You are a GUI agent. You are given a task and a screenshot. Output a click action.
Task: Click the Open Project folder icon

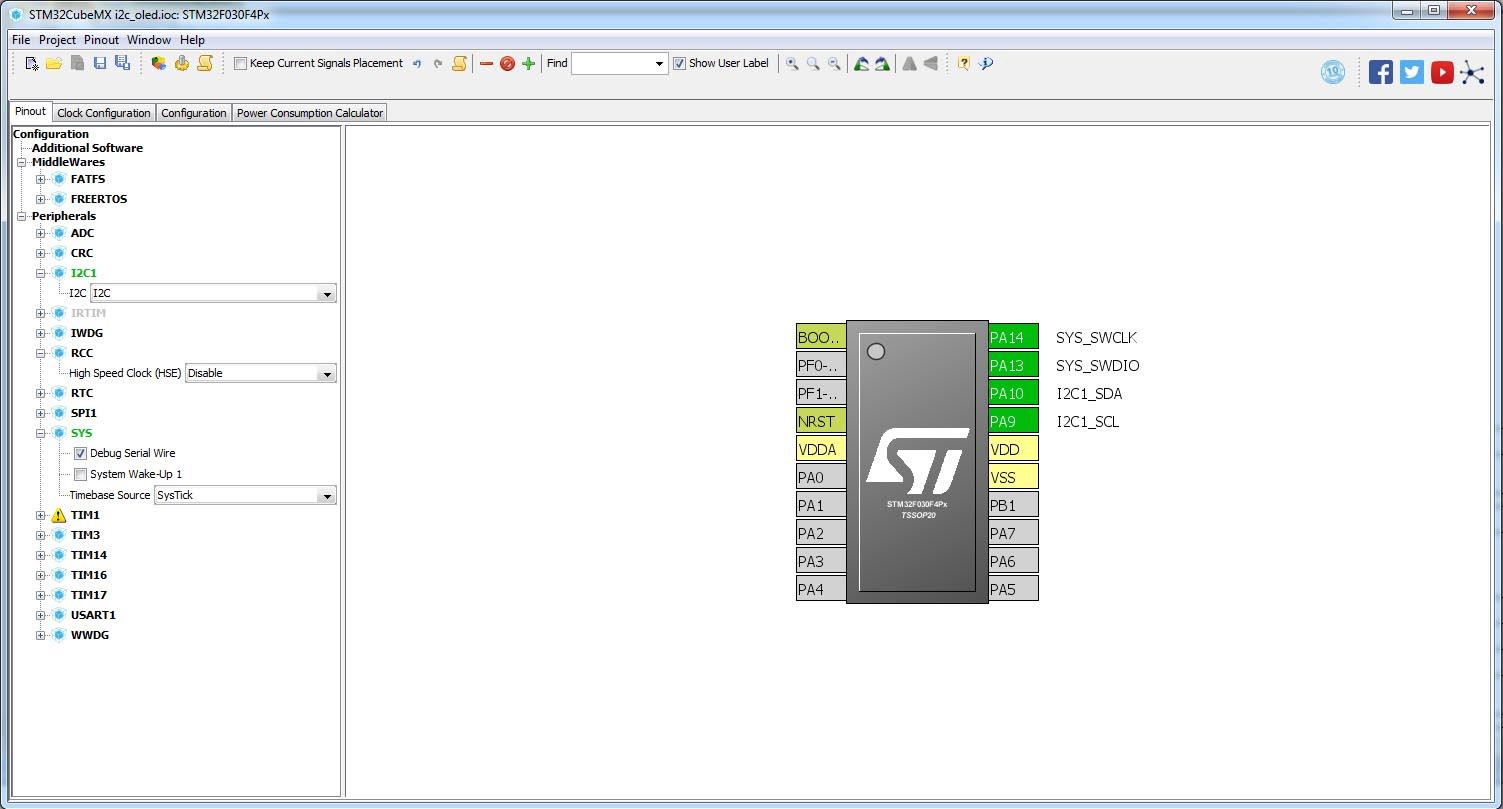(54, 63)
